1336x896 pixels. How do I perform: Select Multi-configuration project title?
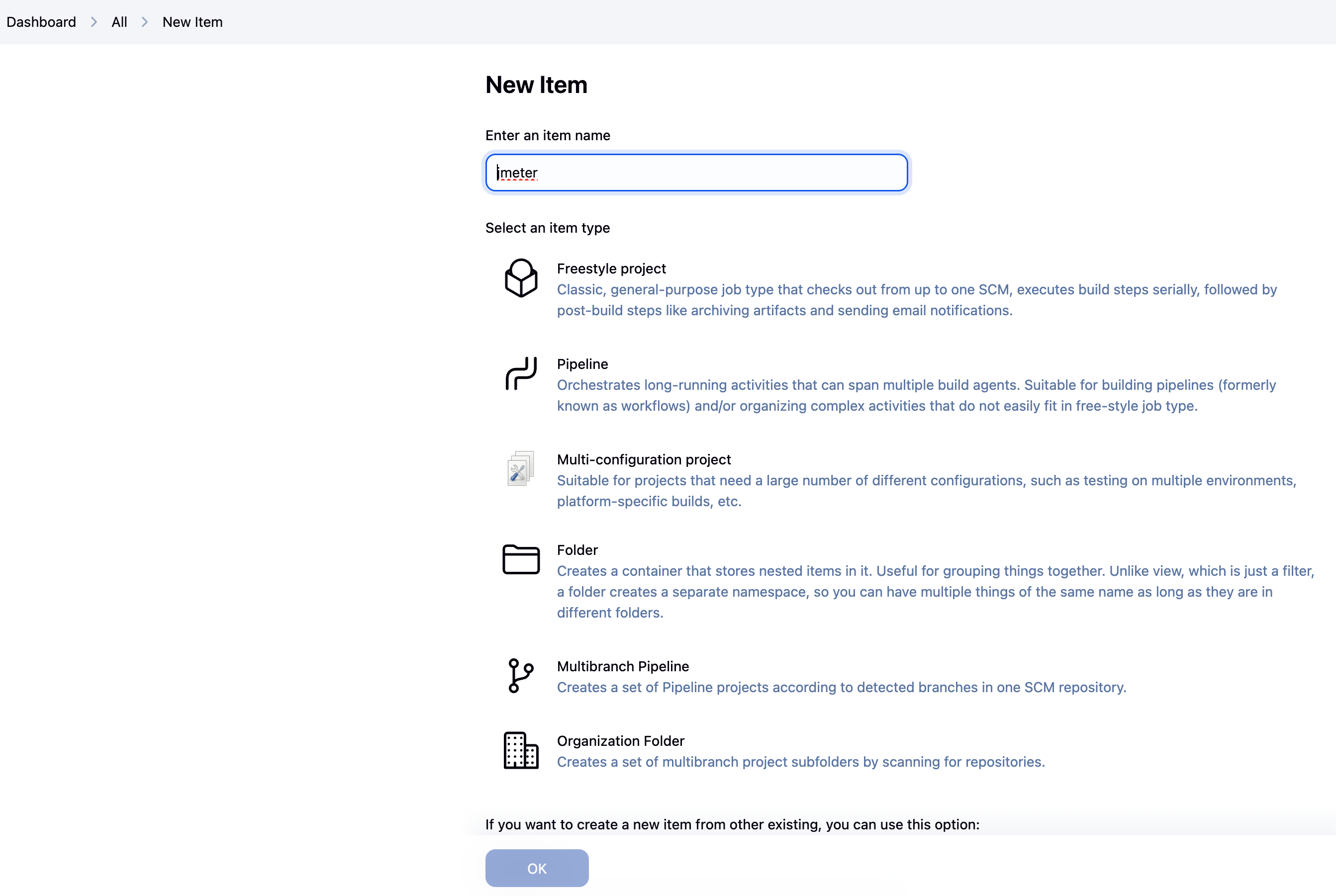644,459
